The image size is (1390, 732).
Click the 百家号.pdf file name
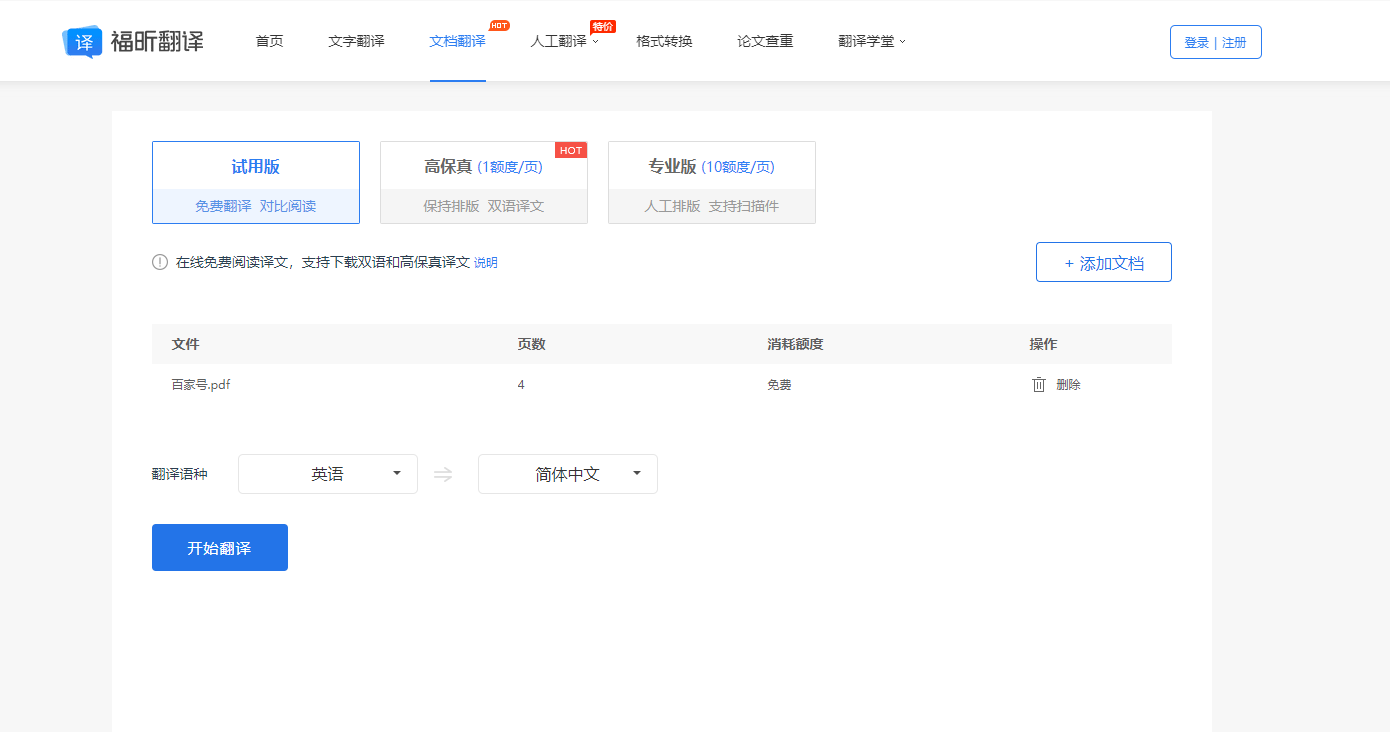tap(201, 384)
